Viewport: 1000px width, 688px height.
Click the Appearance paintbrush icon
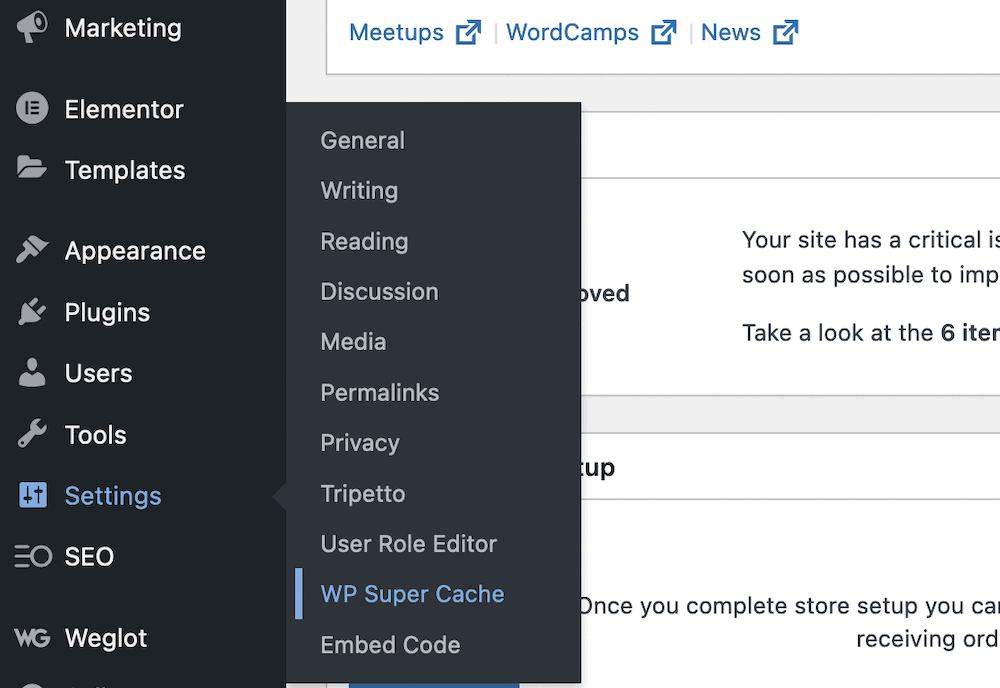[x=32, y=249]
